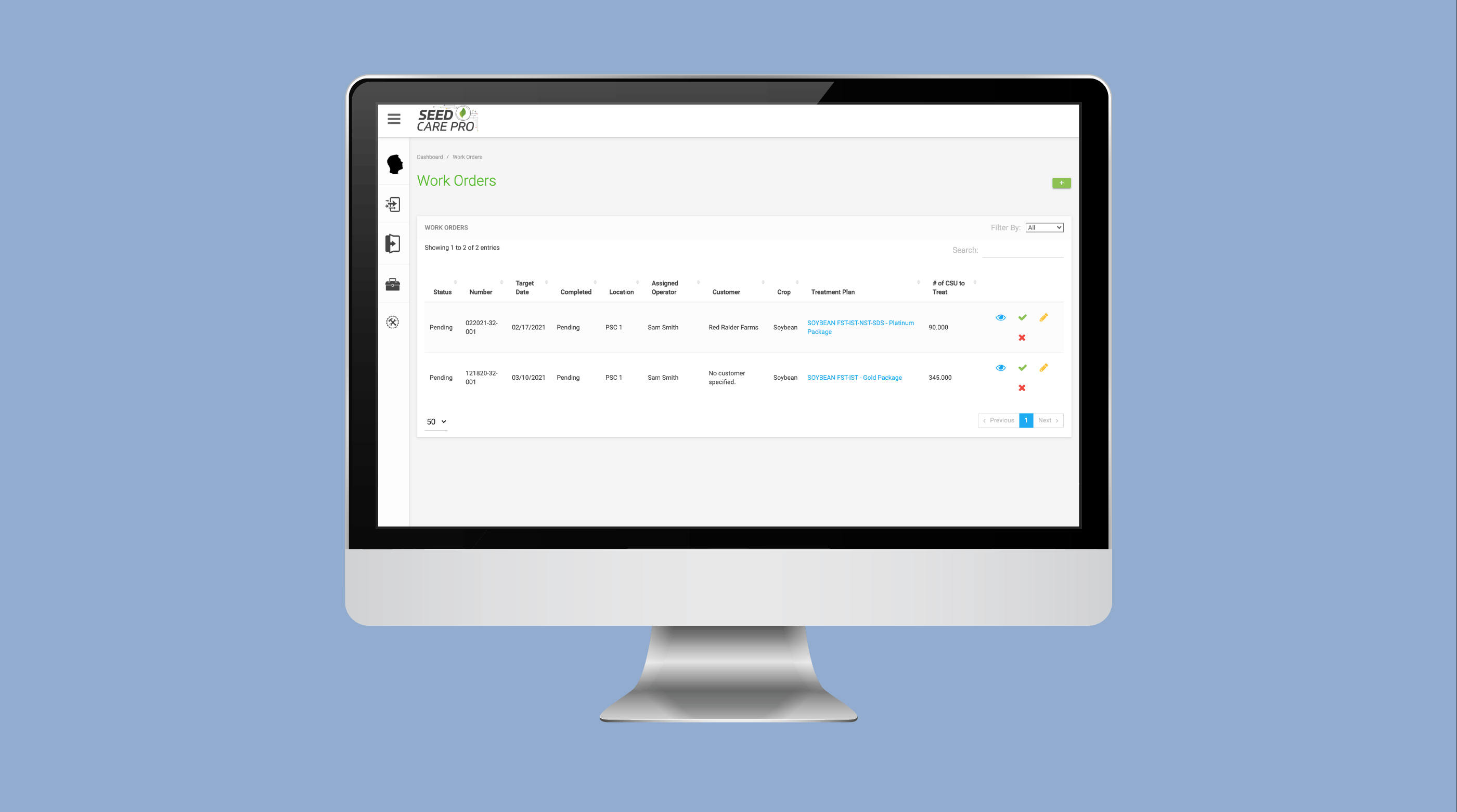Click the hamburger menu icon
Viewport: 1457px width, 812px height.
pyautogui.click(x=394, y=118)
